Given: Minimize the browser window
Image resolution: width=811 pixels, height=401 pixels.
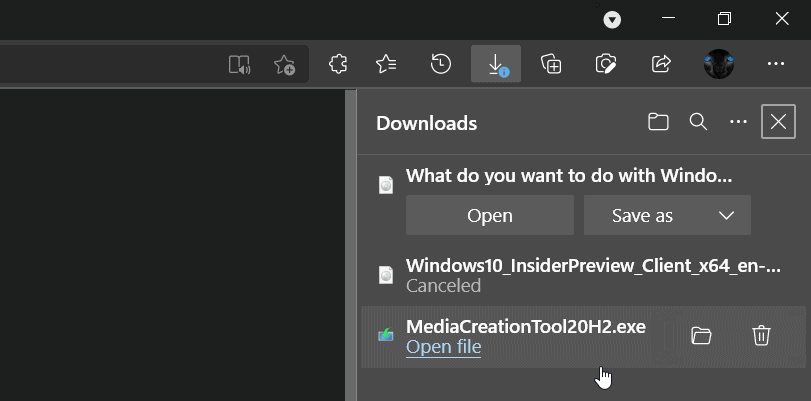Looking at the screenshot, I should tap(668, 18).
